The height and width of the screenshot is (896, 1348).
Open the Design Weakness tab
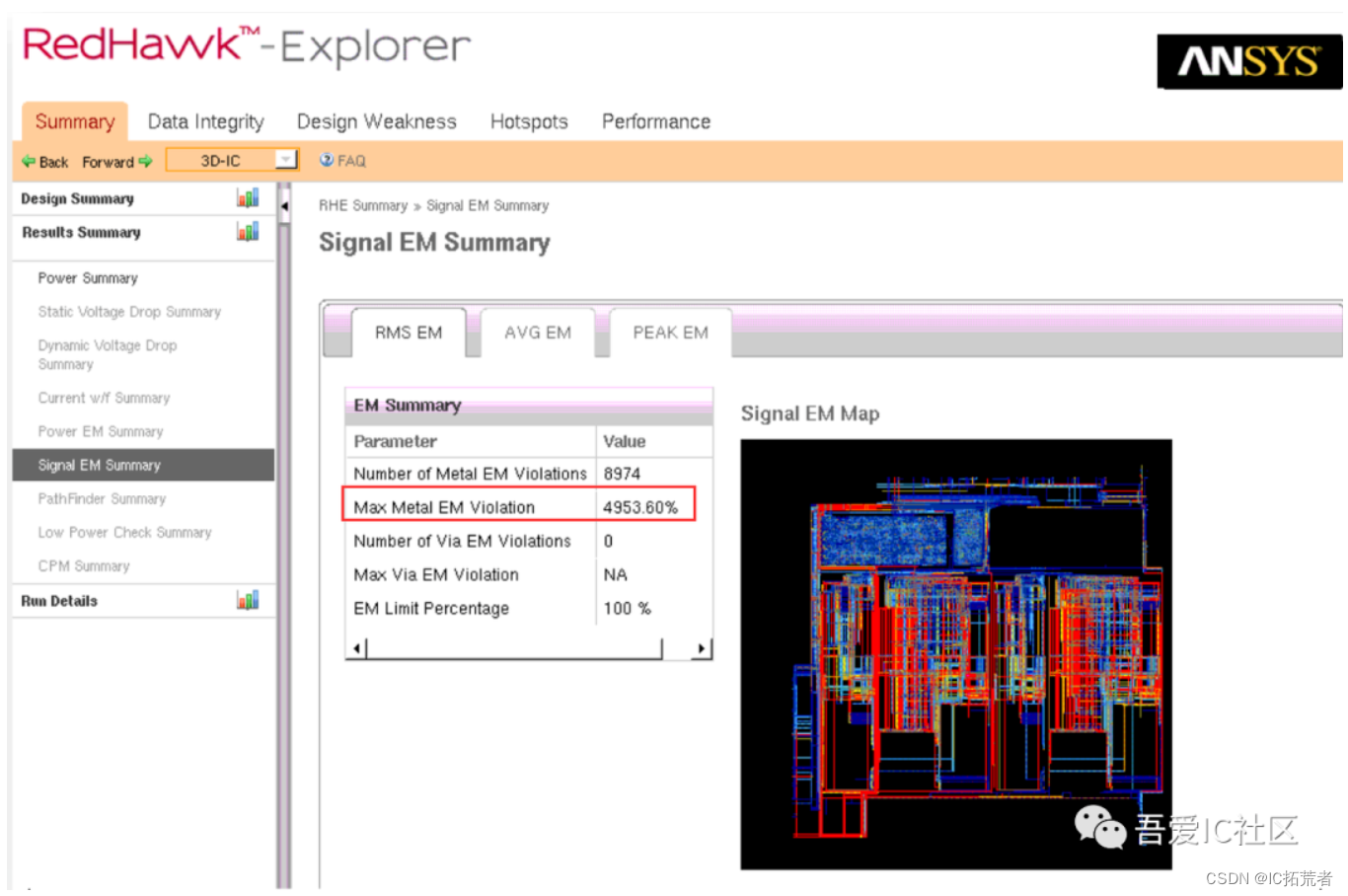[377, 121]
